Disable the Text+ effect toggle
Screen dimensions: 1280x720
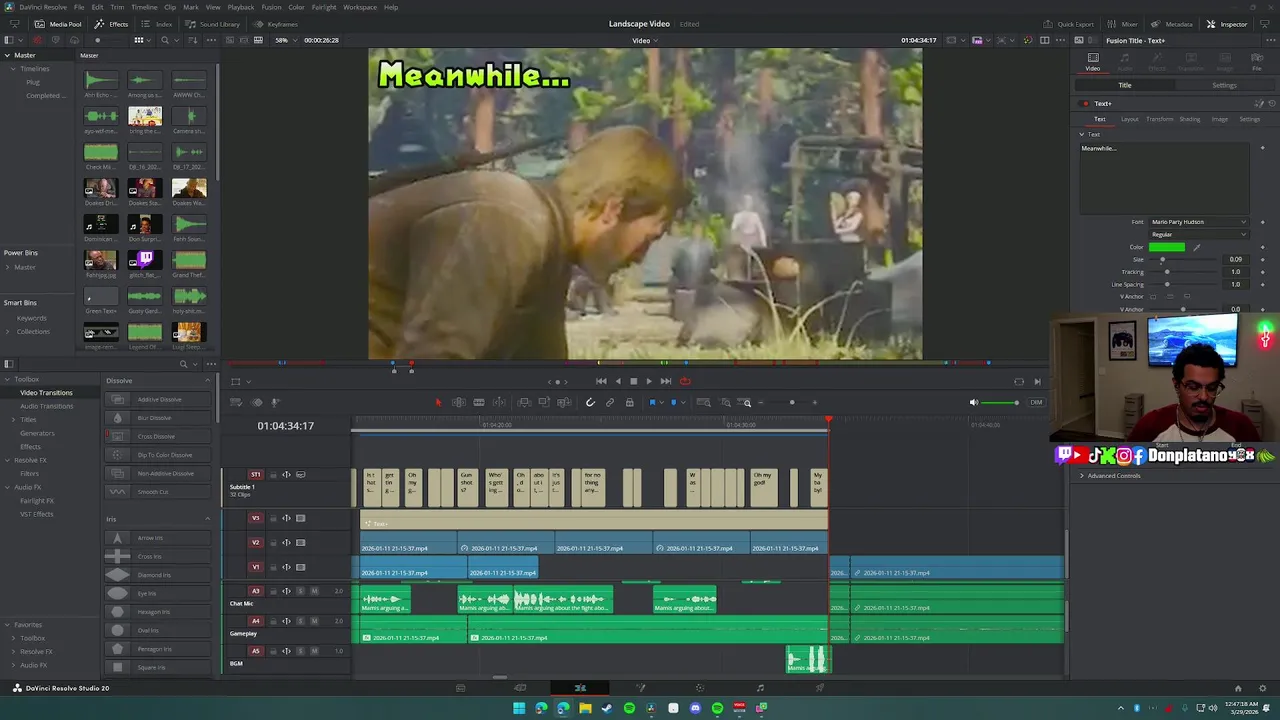click(x=1085, y=103)
